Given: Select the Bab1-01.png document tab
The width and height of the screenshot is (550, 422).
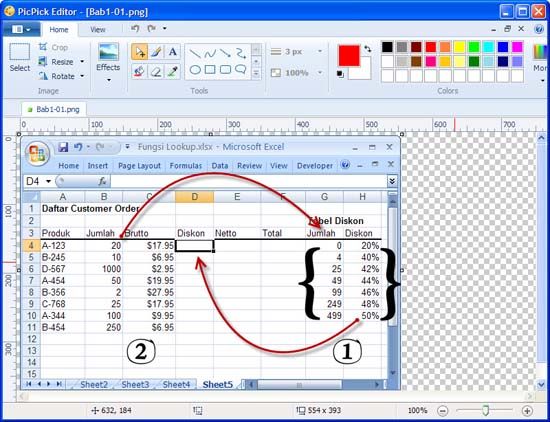Looking at the screenshot, I should tap(54, 109).
